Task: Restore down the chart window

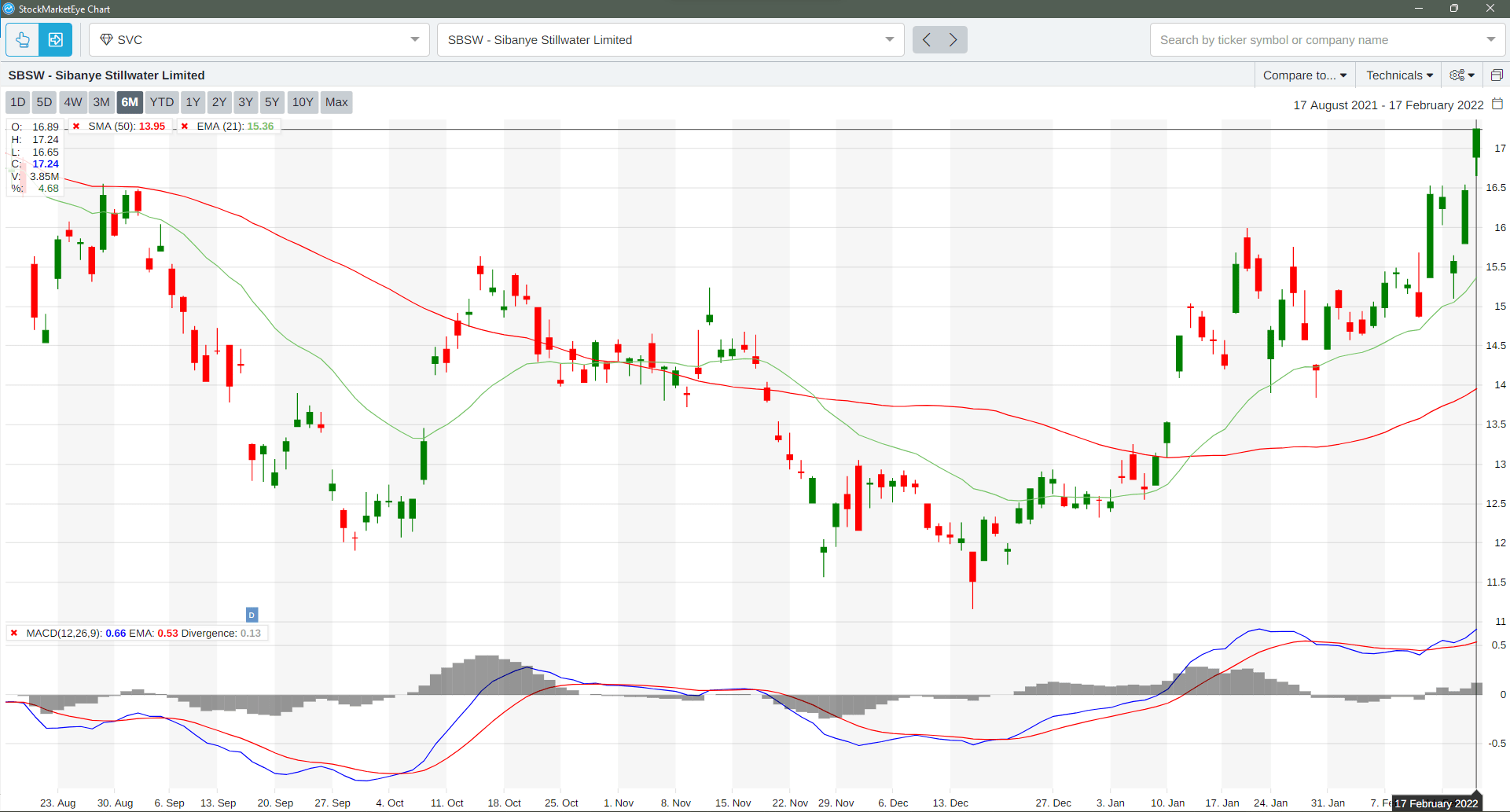Action: click(1454, 9)
